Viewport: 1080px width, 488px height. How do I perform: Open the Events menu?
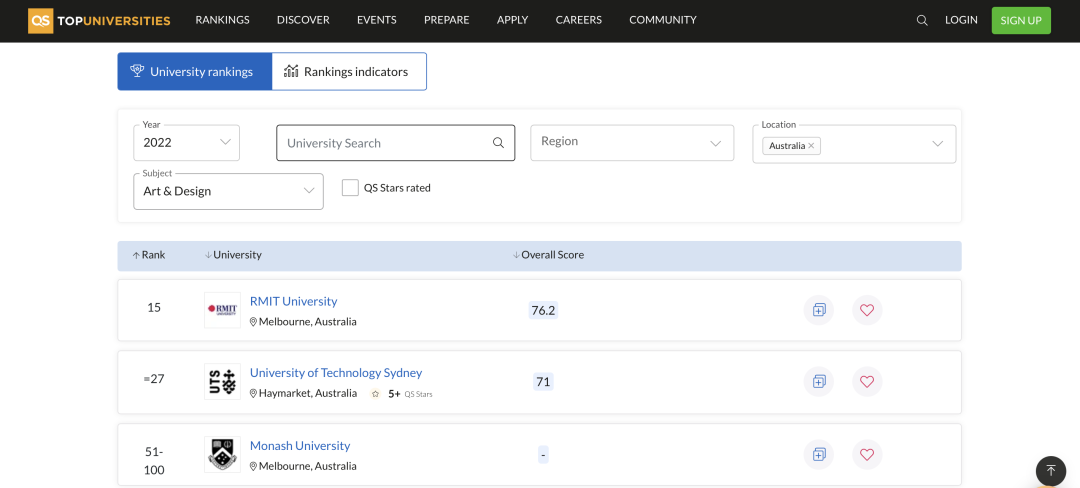(377, 20)
